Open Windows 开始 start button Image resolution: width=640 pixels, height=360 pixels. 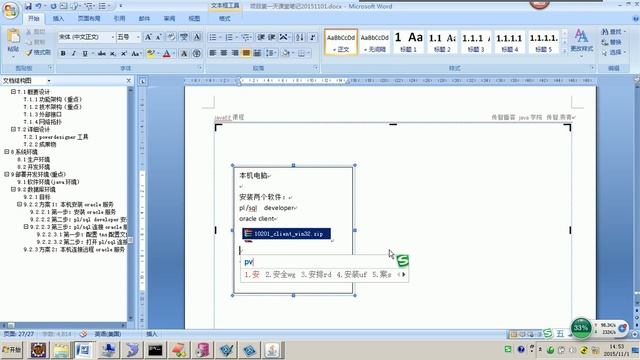12,350
